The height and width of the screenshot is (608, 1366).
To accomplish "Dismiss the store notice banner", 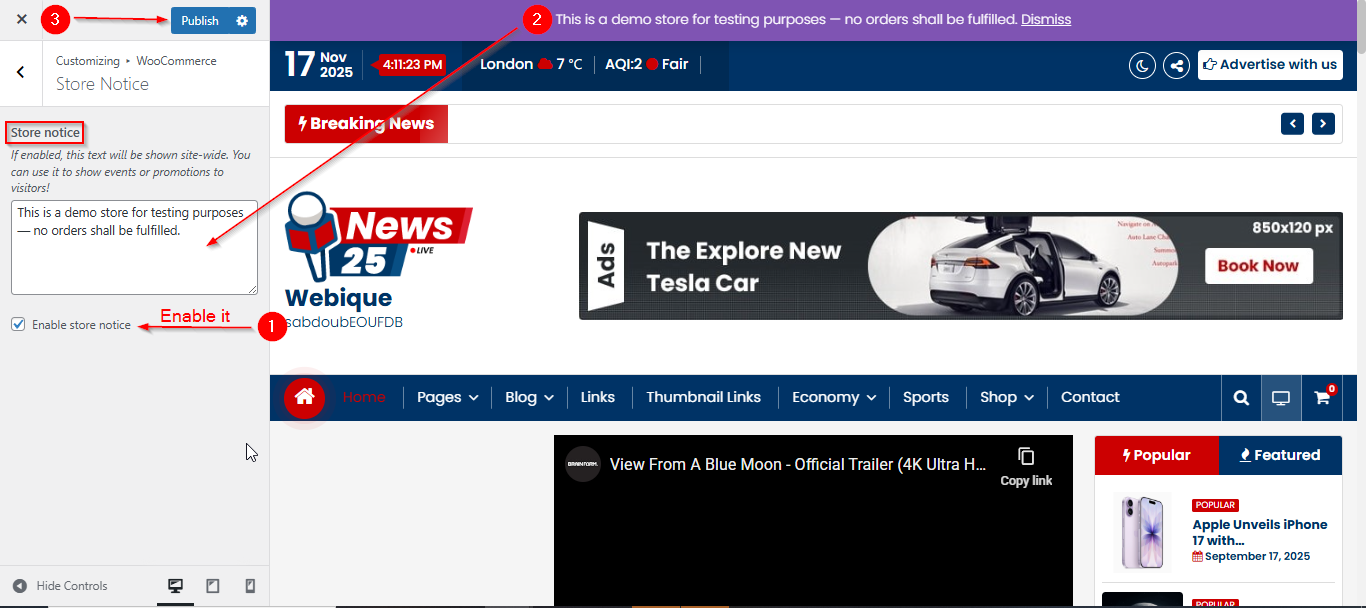I will coord(1045,19).
